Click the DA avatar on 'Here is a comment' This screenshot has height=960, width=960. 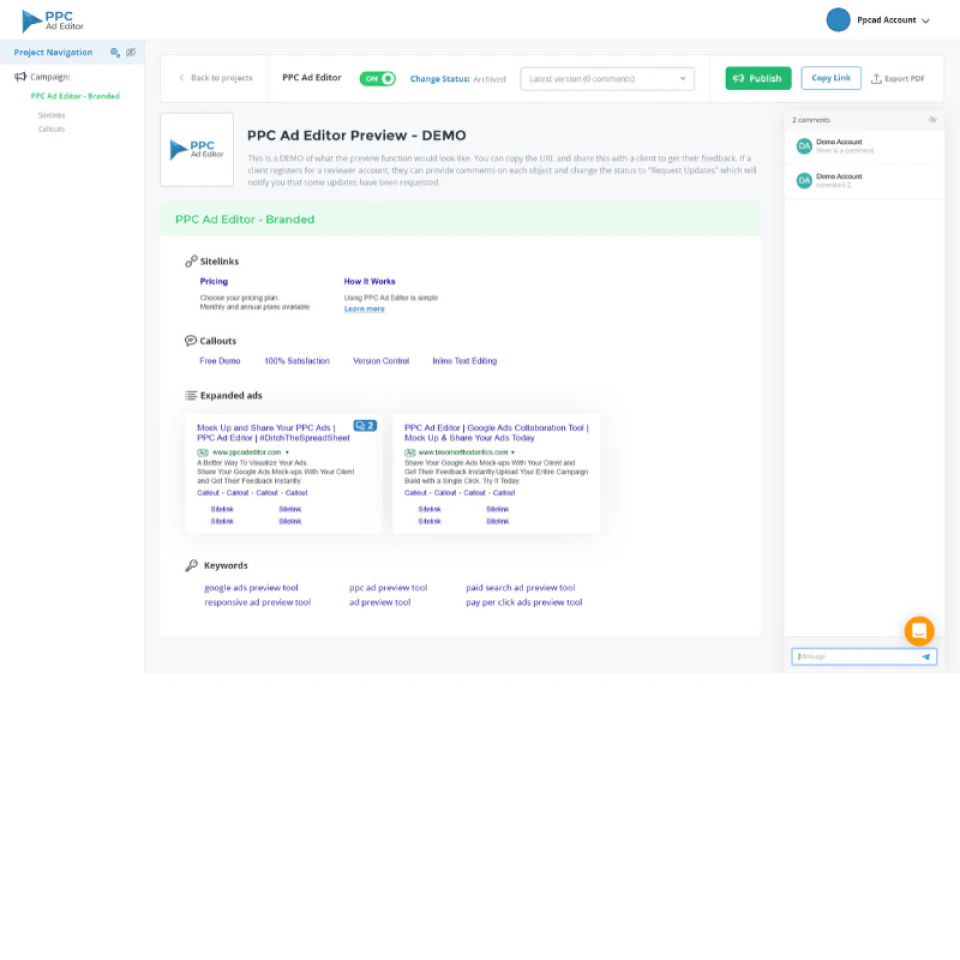point(804,146)
